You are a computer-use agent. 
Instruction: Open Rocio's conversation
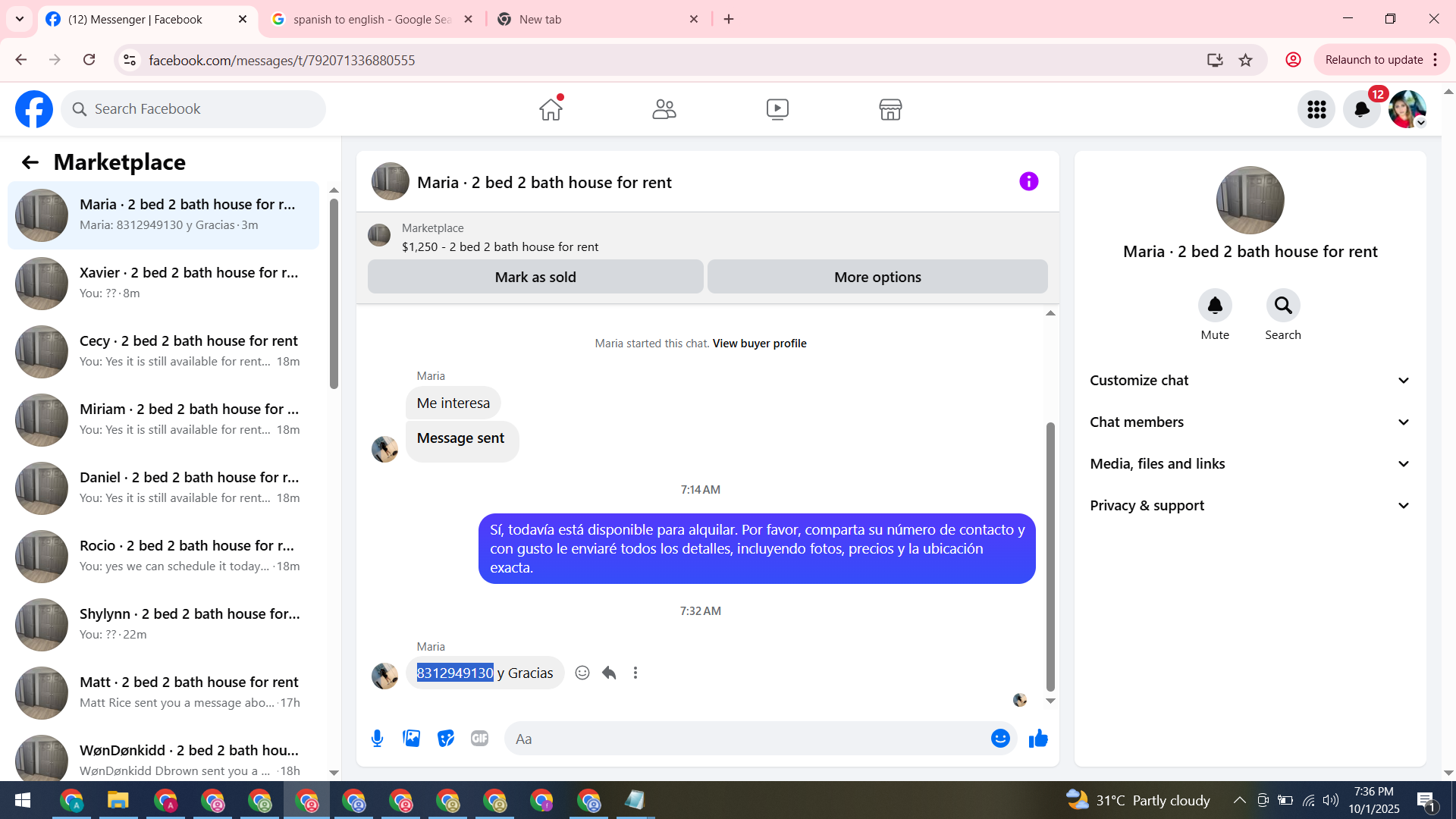[163, 557]
